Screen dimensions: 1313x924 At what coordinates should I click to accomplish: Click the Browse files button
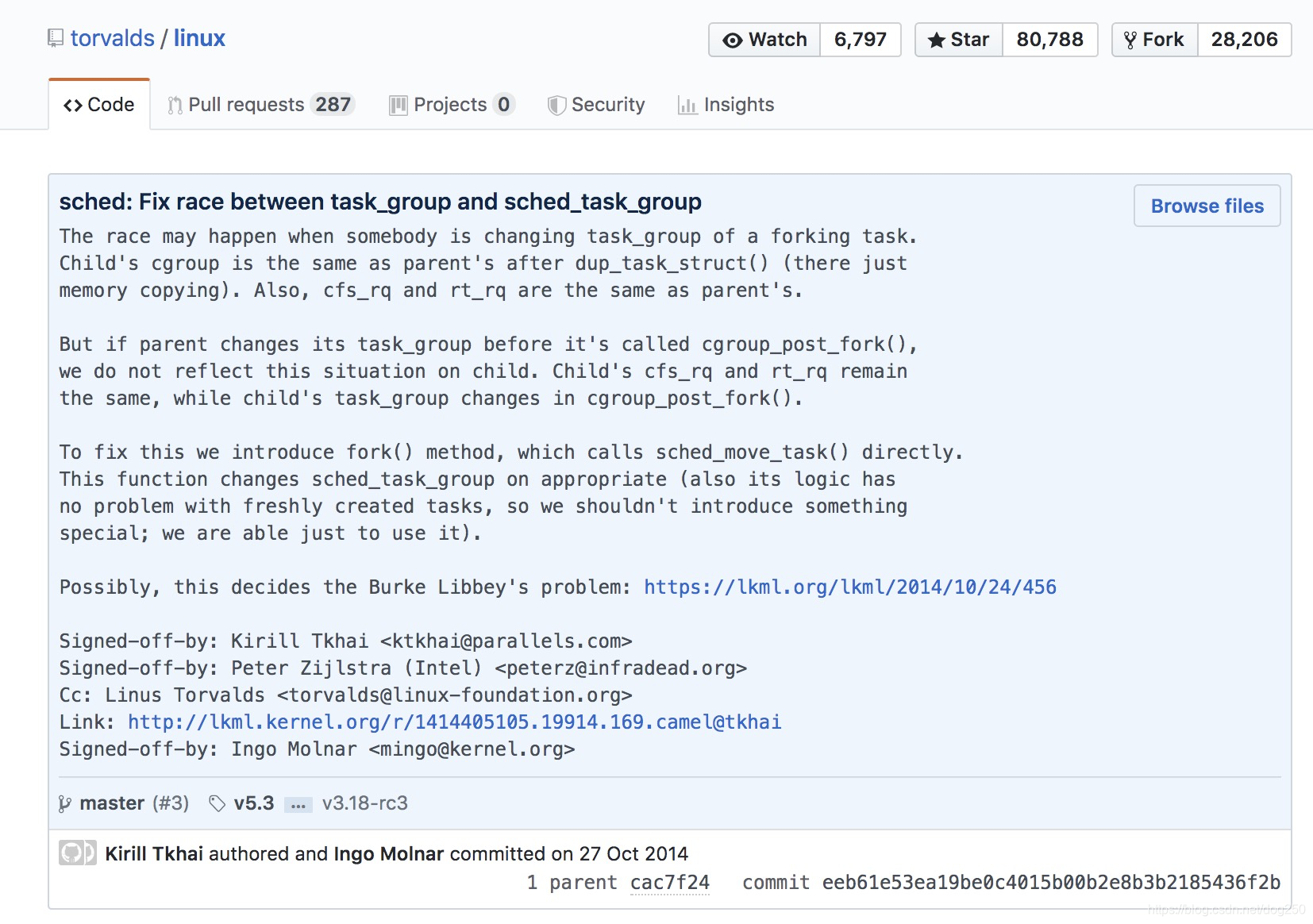pyautogui.click(x=1207, y=206)
